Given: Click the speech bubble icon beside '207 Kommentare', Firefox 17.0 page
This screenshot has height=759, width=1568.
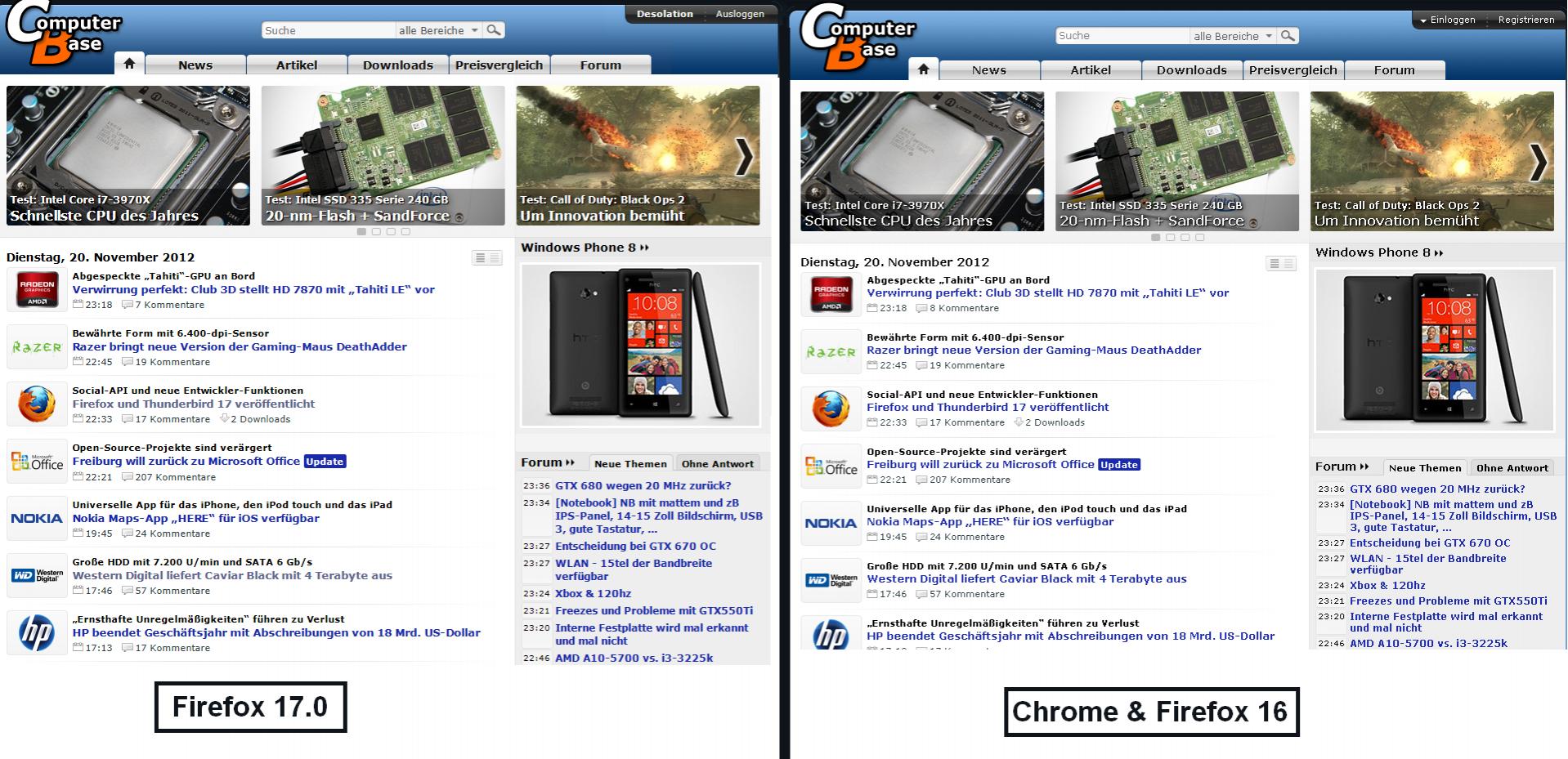Looking at the screenshot, I should click(x=127, y=477).
